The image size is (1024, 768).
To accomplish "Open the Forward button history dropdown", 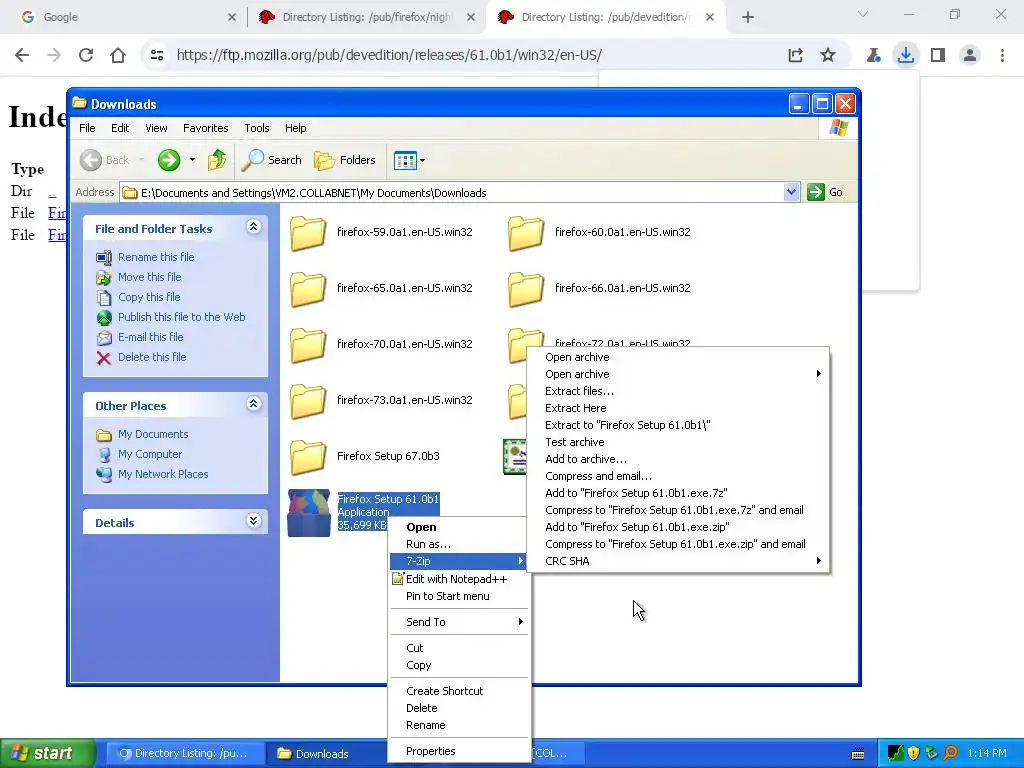I will coord(192,160).
